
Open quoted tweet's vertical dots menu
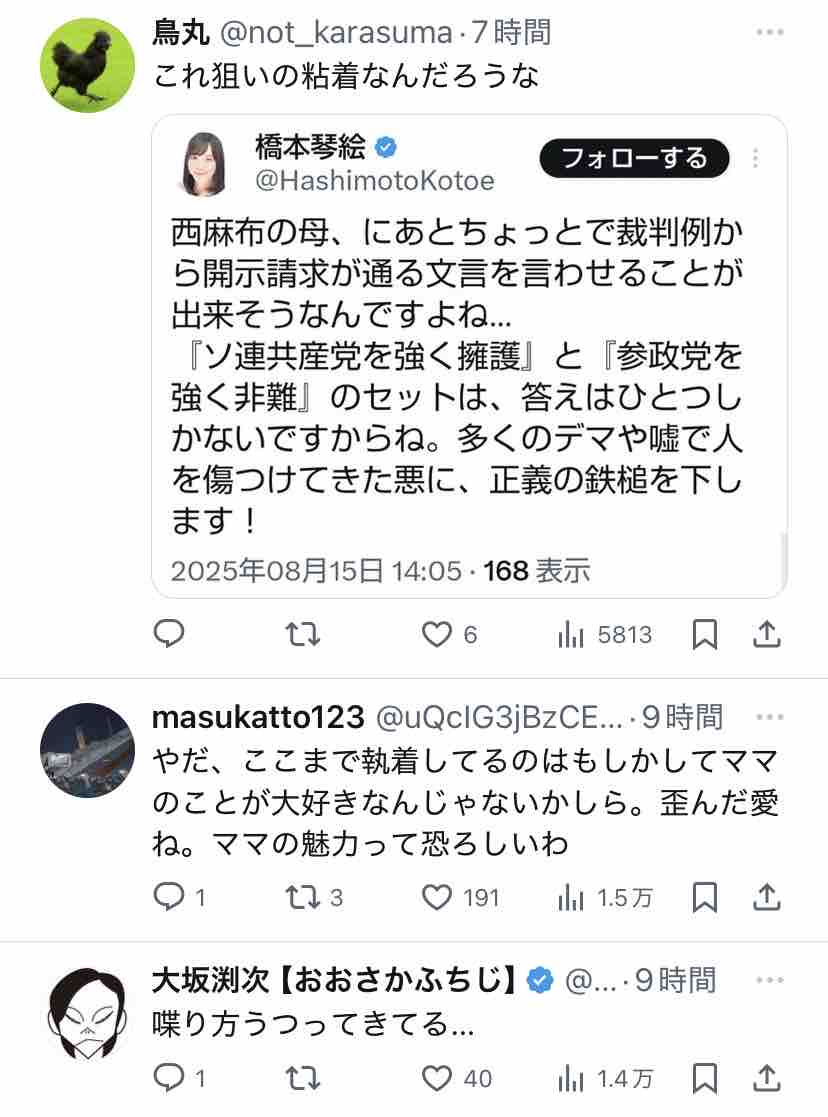click(x=756, y=158)
